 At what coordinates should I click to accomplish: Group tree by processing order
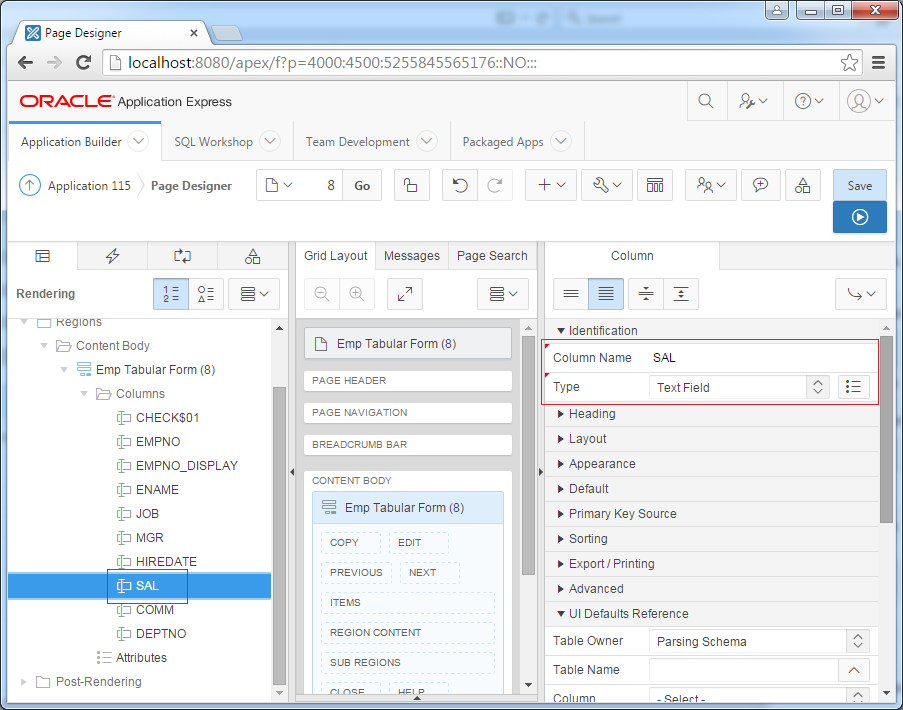171,294
